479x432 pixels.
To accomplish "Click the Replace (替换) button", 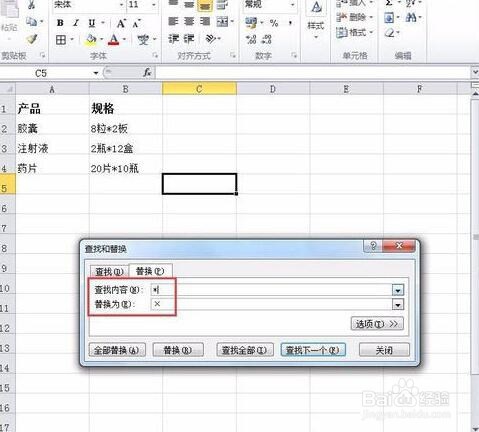I will pyautogui.click(x=178, y=350).
